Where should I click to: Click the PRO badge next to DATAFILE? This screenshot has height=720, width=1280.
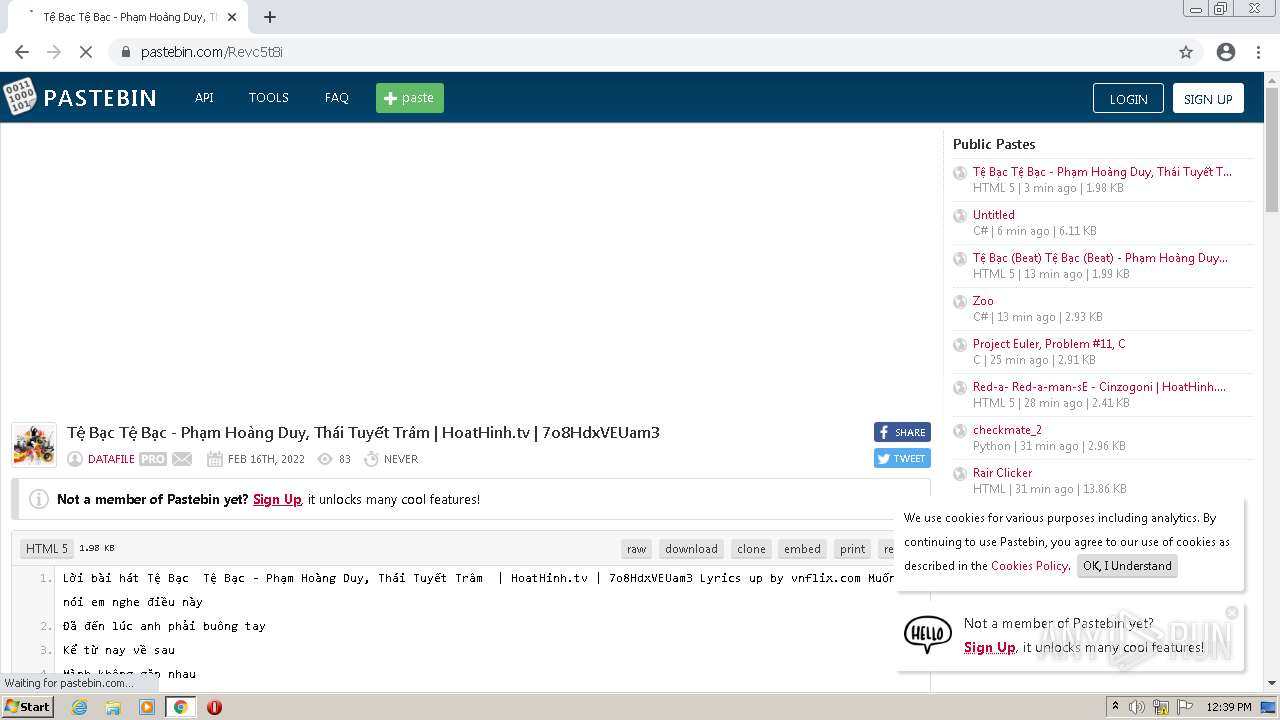(153, 459)
